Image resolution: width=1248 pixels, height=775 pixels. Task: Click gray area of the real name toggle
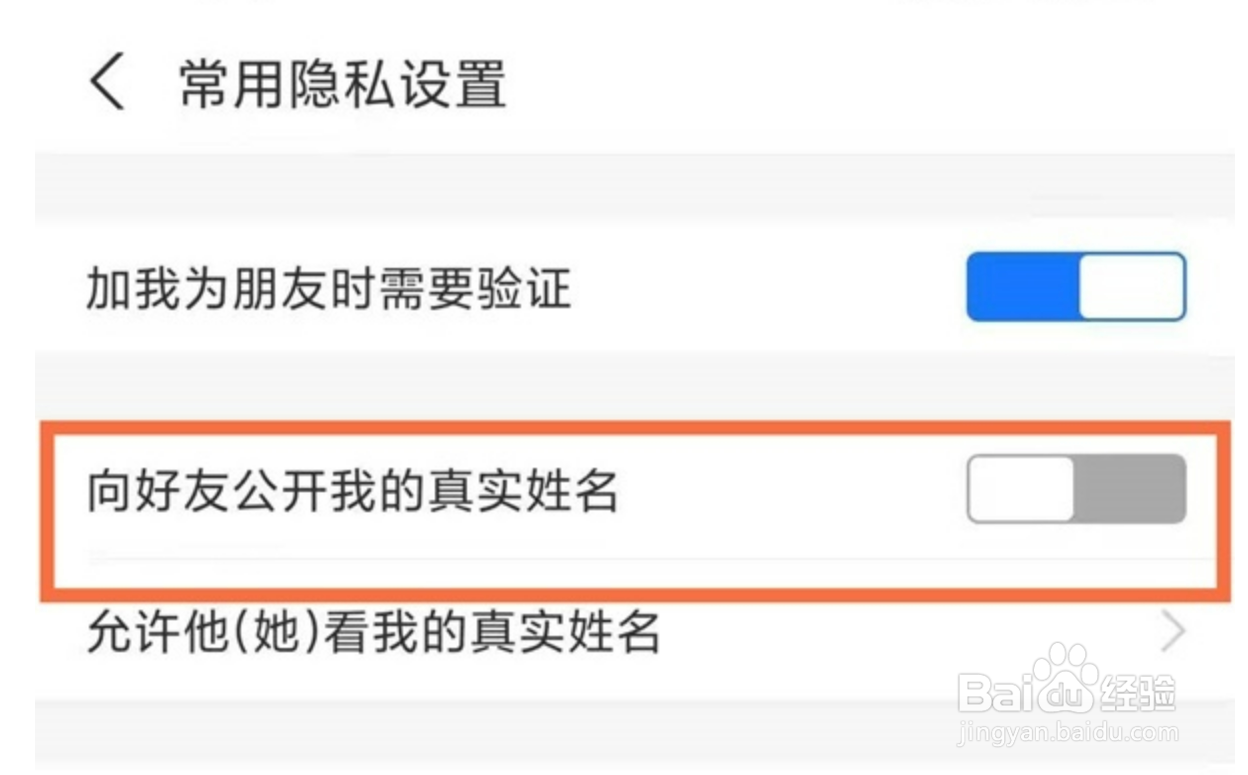coord(1130,488)
